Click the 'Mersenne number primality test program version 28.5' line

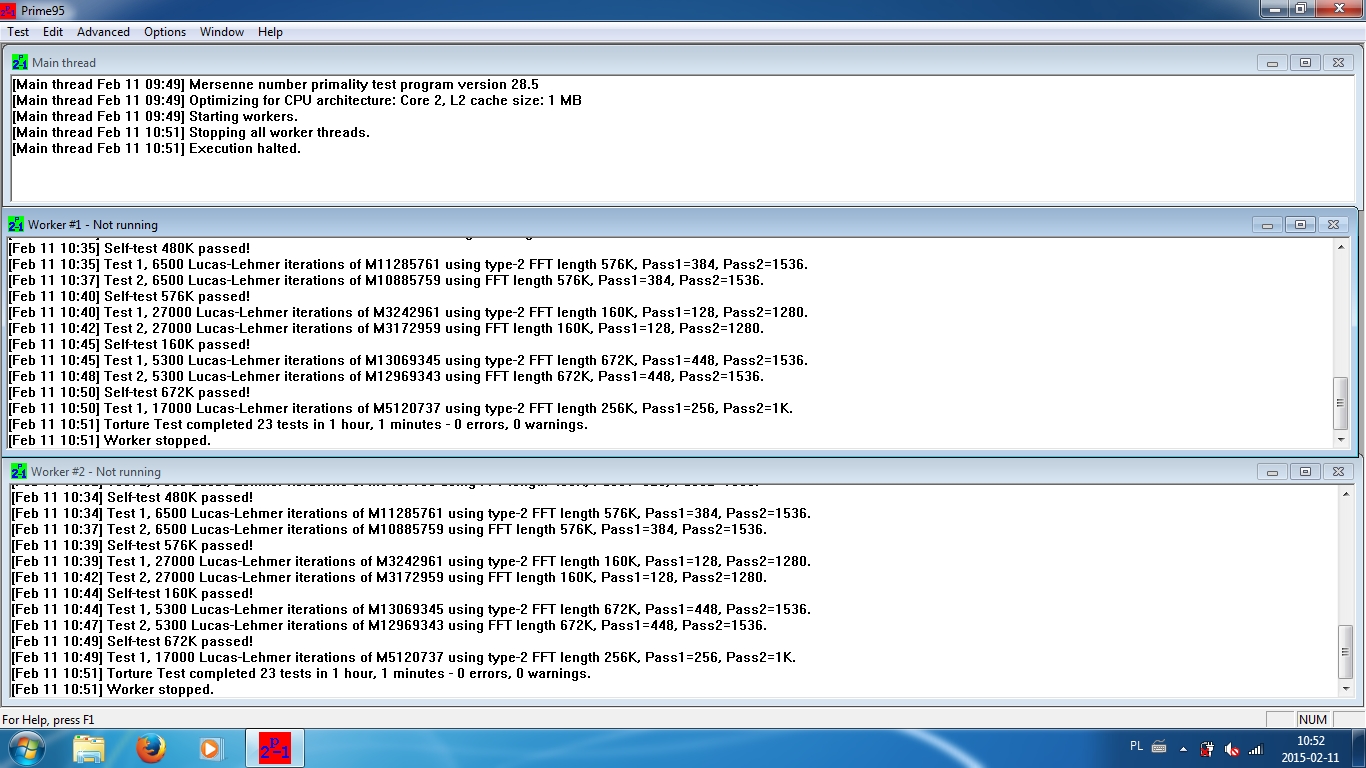coord(275,85)
